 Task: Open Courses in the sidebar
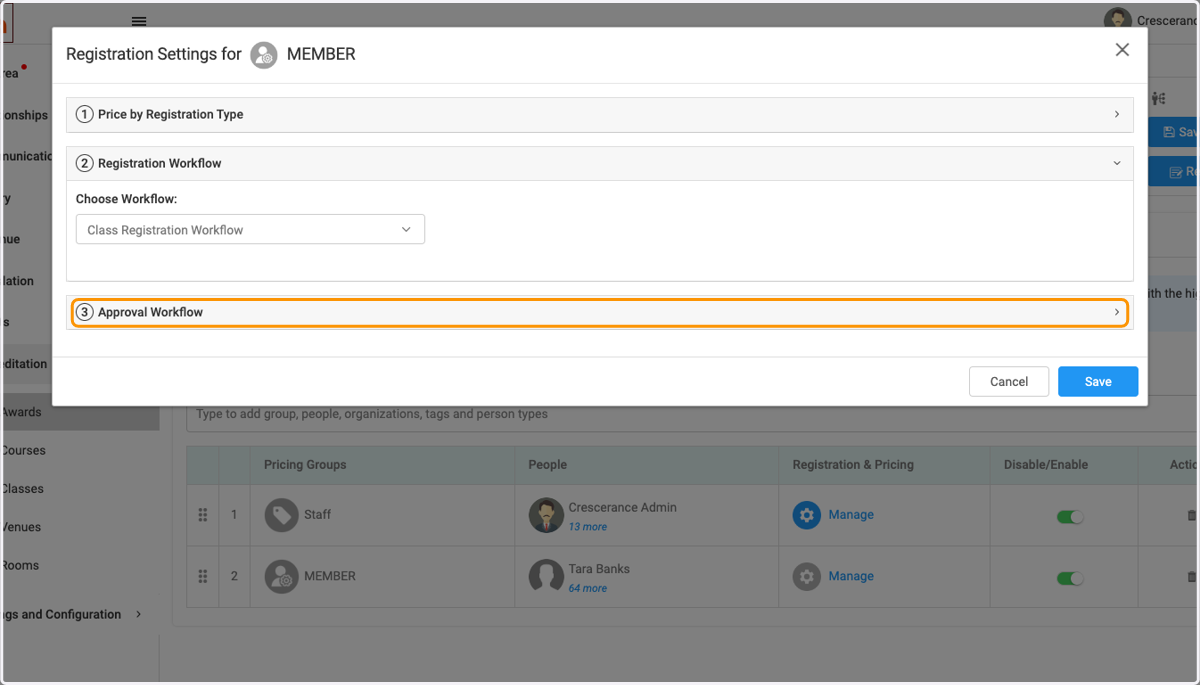tap(22, 450)
